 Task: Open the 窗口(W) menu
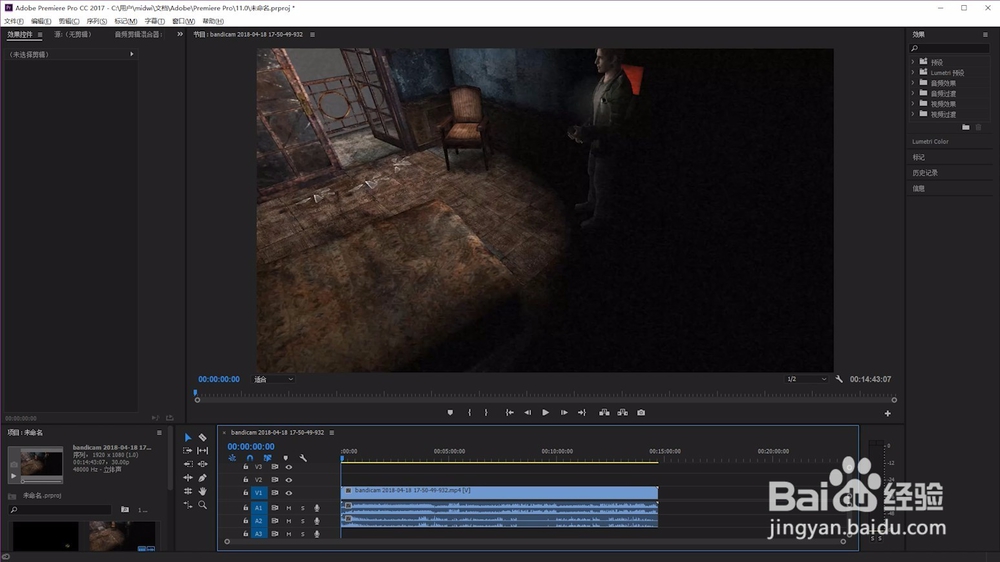(184, 21)
